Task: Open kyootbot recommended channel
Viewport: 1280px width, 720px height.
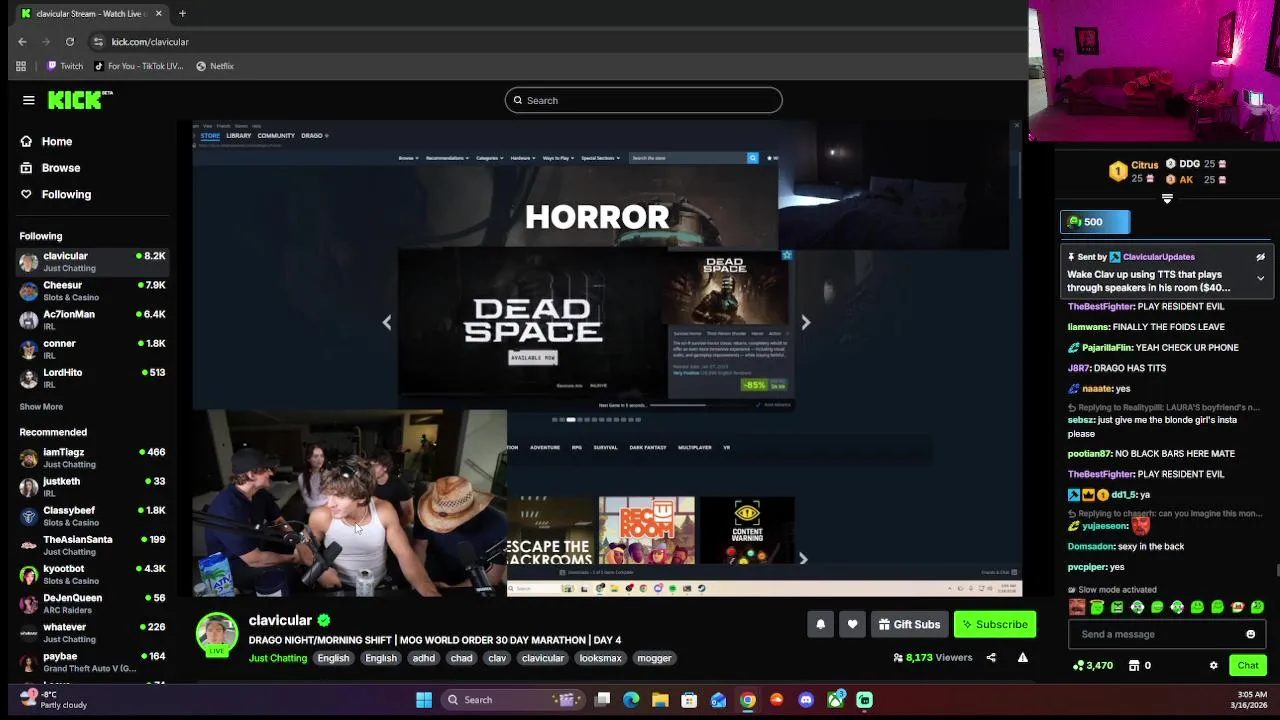Action: click(x=92, y=574)
